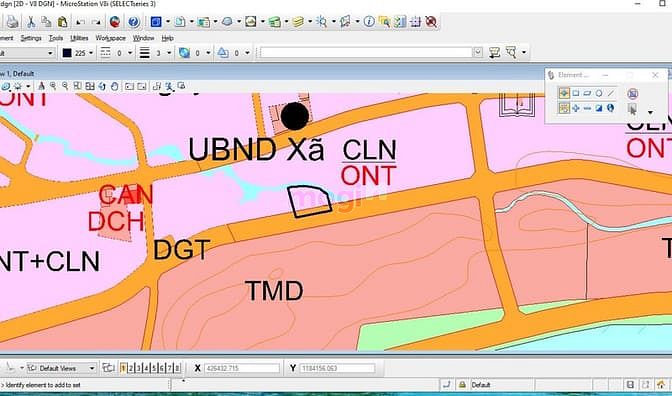Open the Element Information 'i' icon
The width and height of the screenshot is (672, 396).
click(x=369, y=22)
